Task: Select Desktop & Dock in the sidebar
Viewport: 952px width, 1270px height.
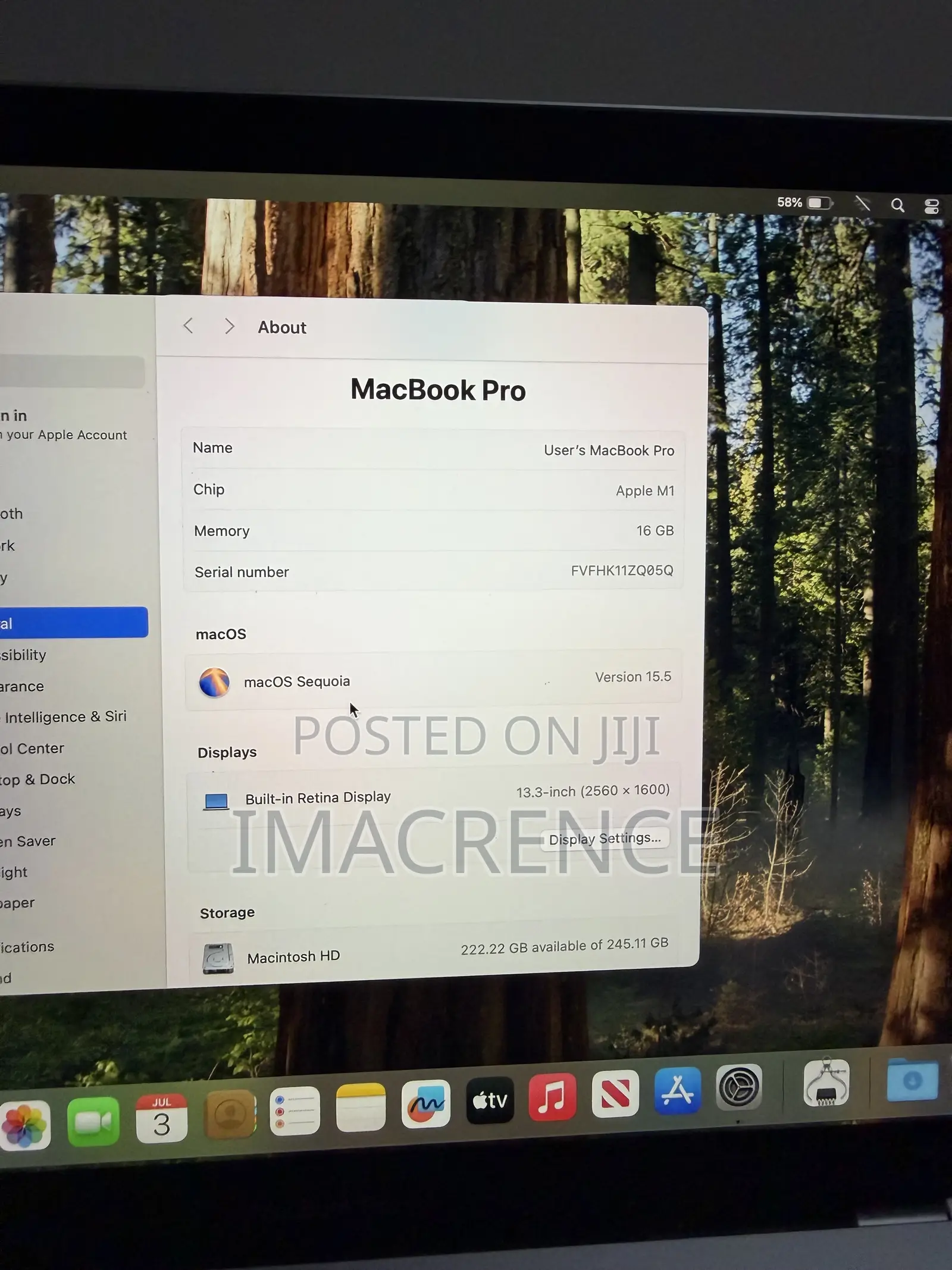Action: [38, 779]
